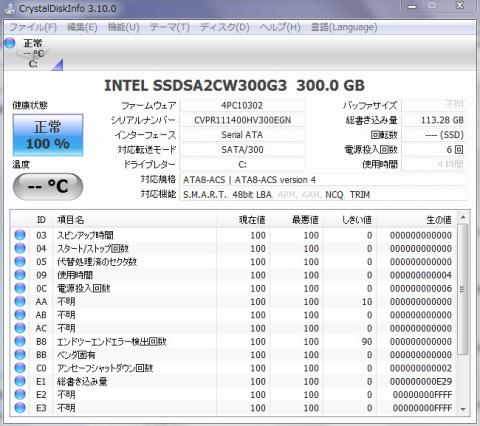The image size is (480, 426).
Task: Click status icon for ID 09 row
Action: pyautogui.click(x=20, y=275)
